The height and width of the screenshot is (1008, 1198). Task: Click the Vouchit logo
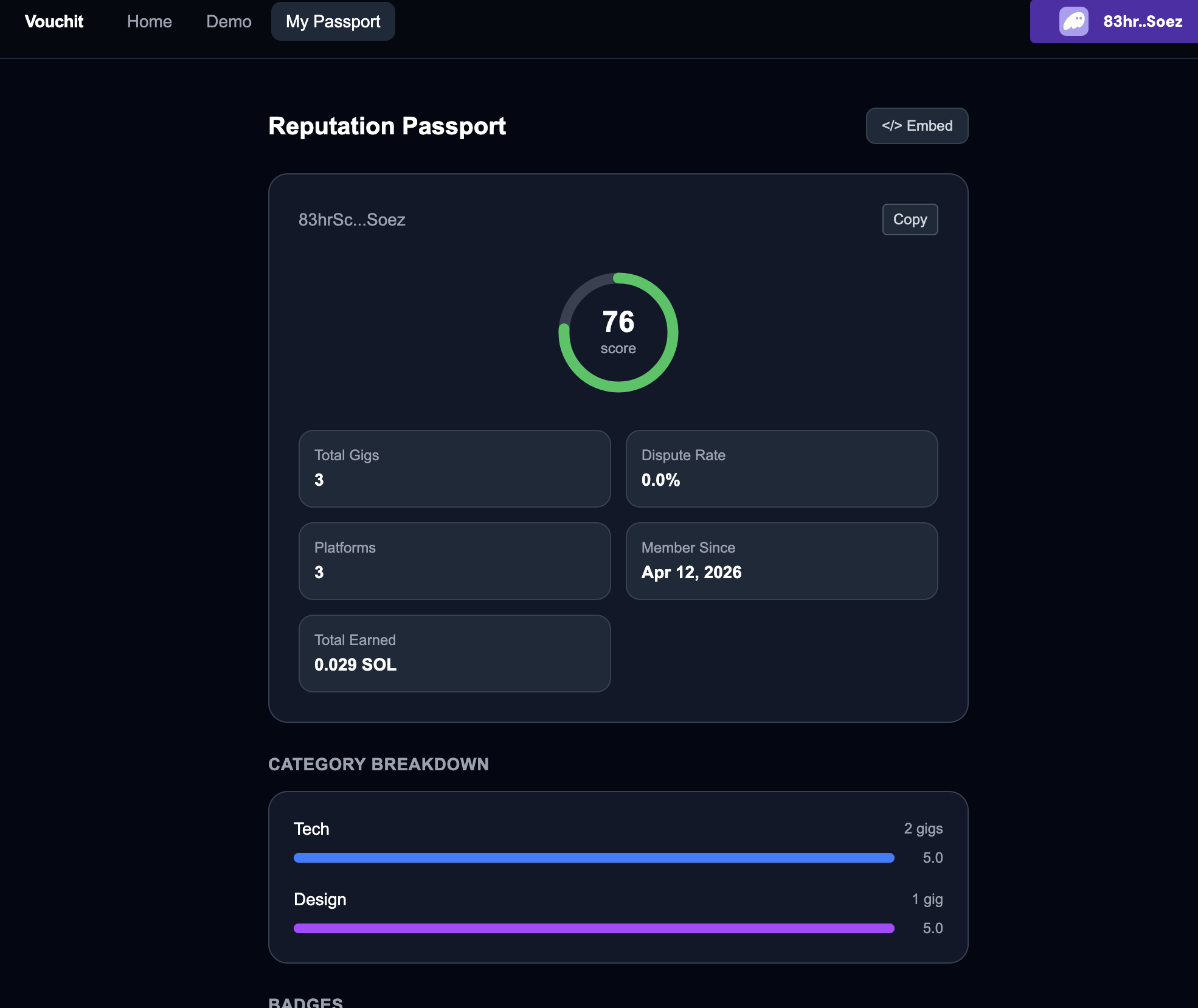(x=54, y=21)
